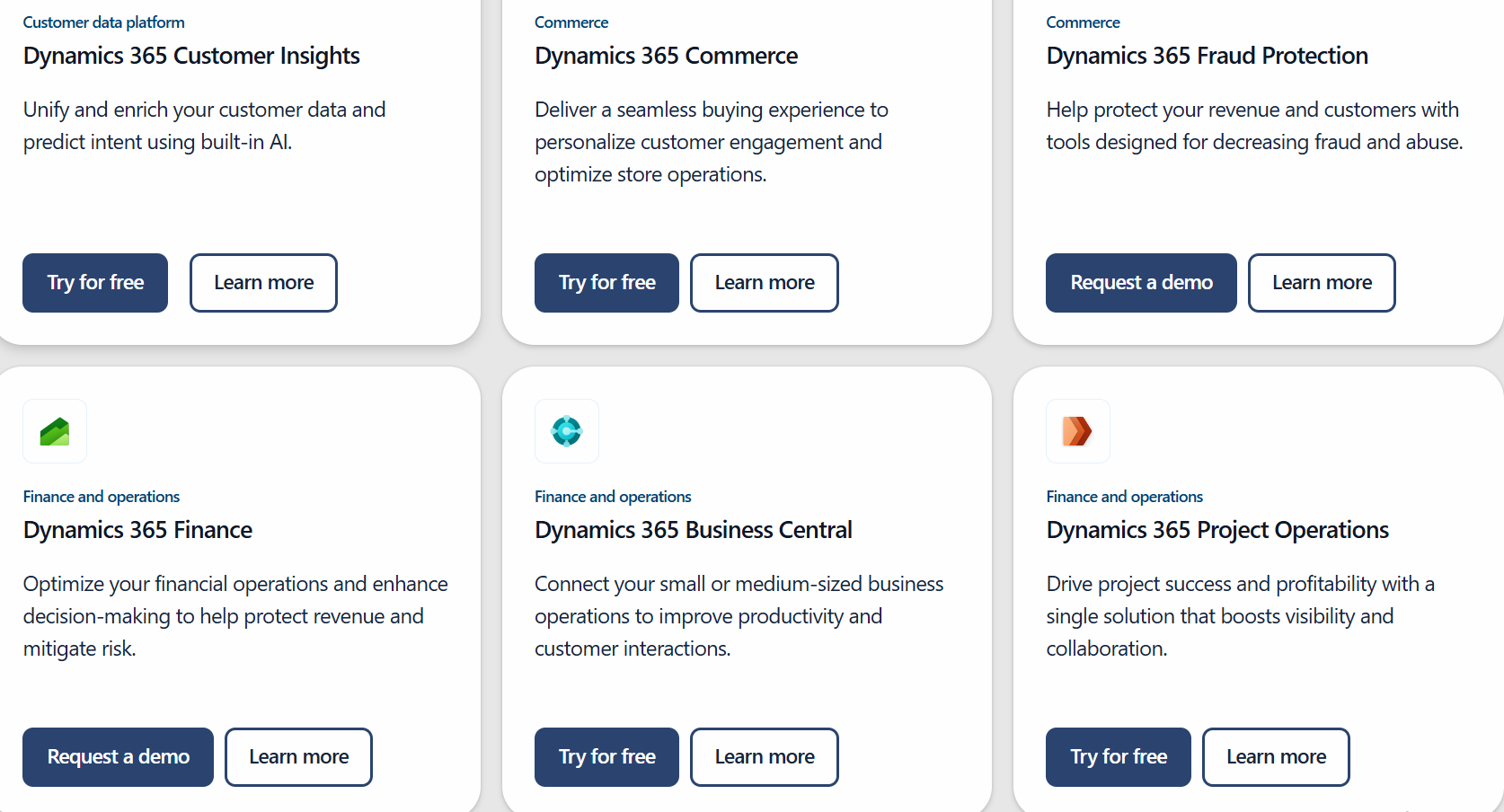The width and height of the screenshot is (1504, 812).
Task: Try Business Central for free
Action: tap(606, 757)
